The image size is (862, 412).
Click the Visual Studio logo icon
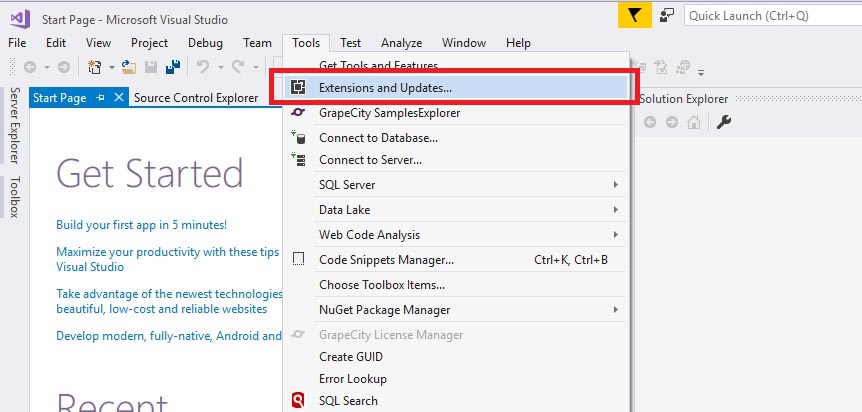20,19
